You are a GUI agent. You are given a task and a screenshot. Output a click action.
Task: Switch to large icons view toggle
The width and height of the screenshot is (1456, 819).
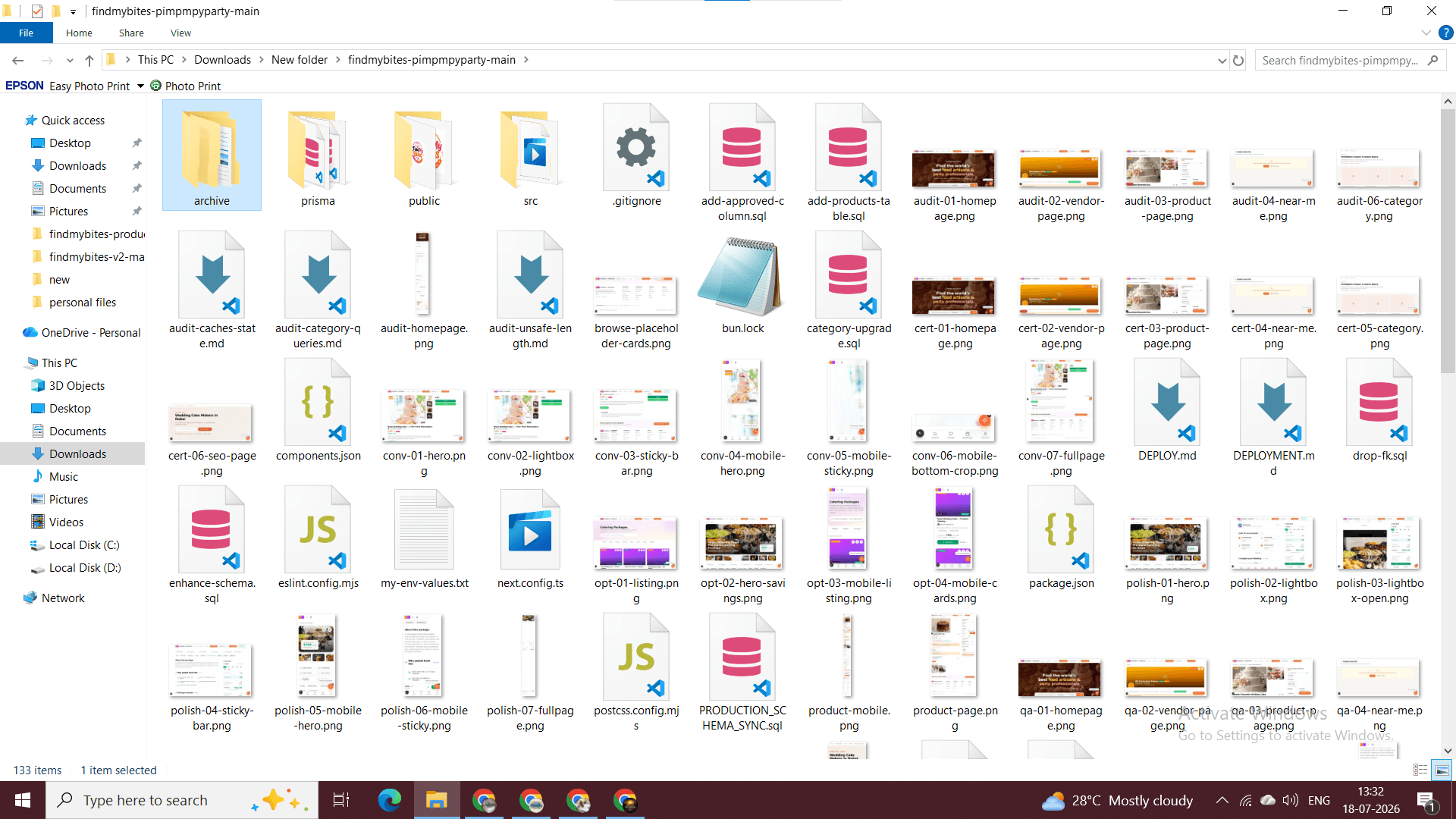[x=1442, y=770]
